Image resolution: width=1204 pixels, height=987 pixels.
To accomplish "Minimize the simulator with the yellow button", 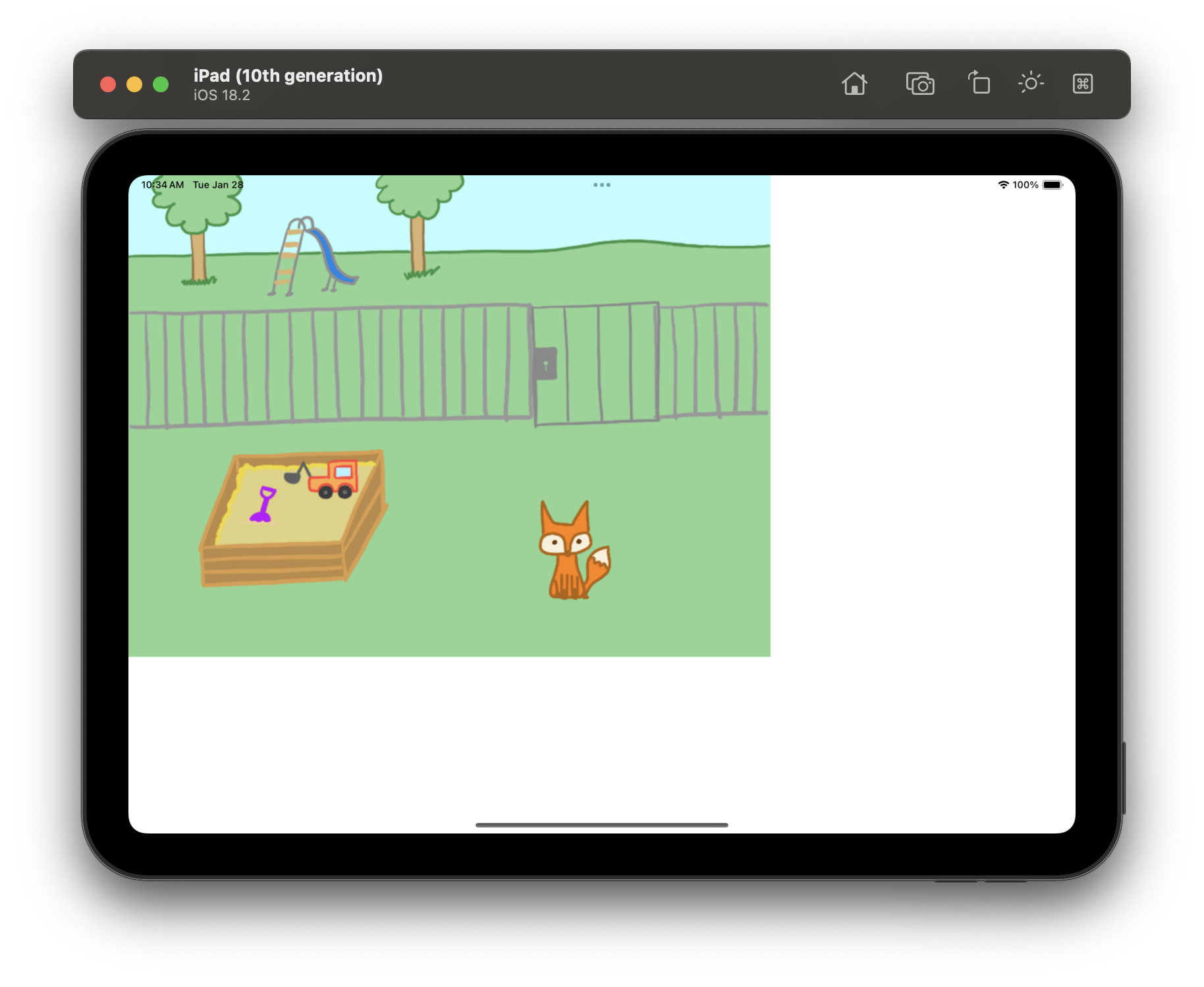I will click(134, 84).
